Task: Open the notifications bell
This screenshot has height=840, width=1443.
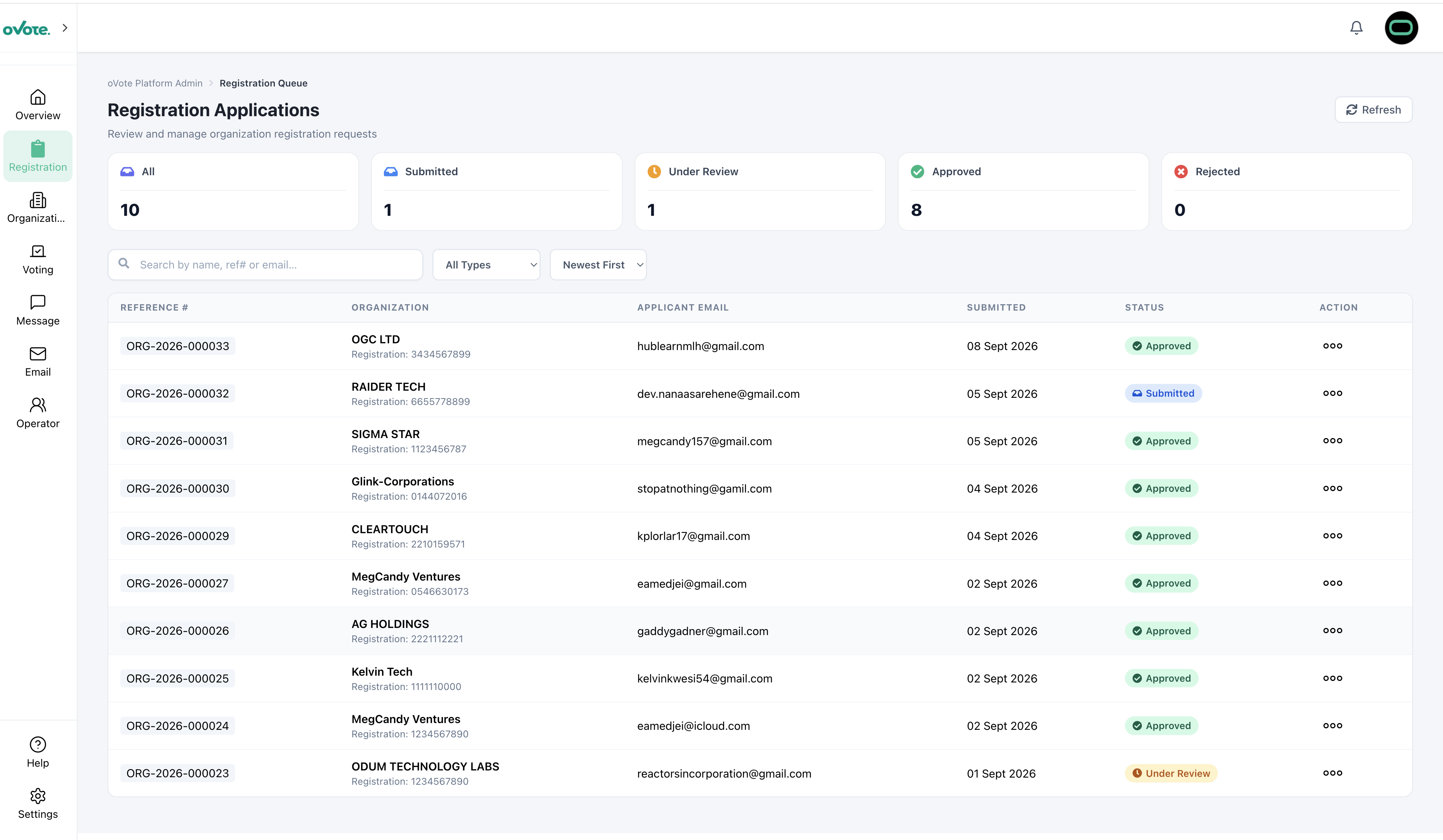Action: [1356, 27]
